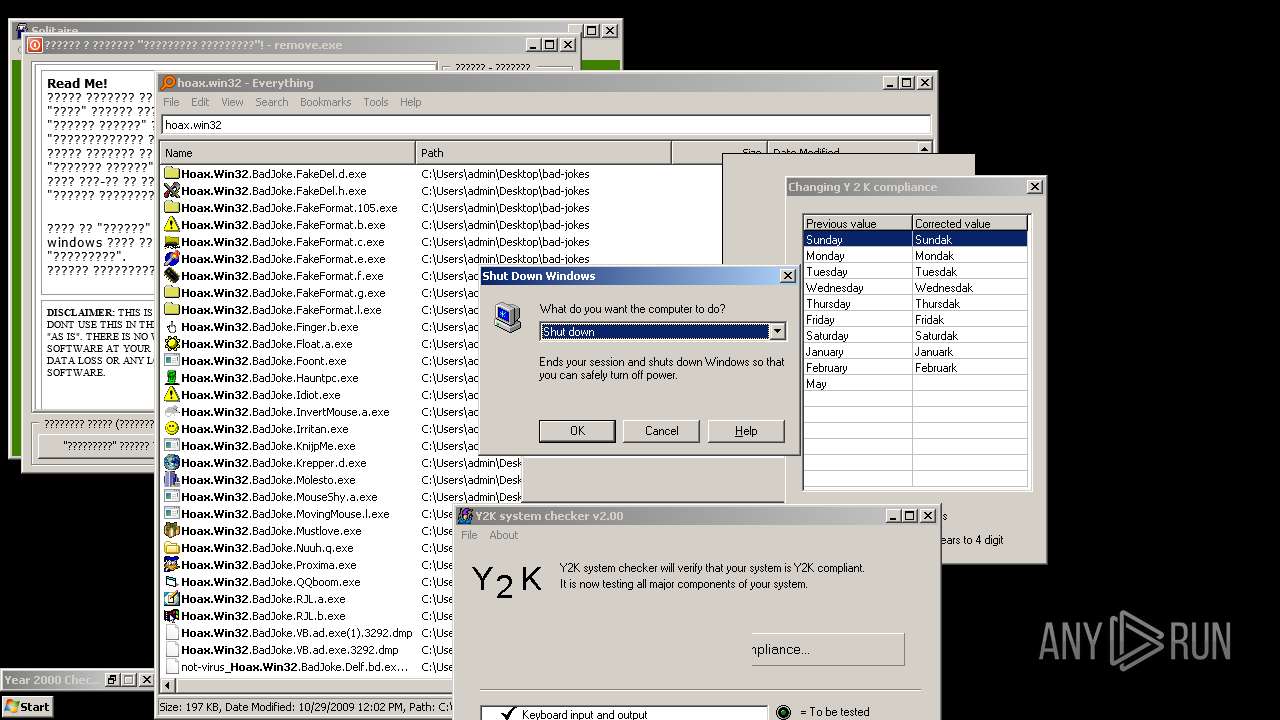The image size is (1280, 720).
Task: Click the Shut Down dialog computer icon
Action: (x=508, y=318)
